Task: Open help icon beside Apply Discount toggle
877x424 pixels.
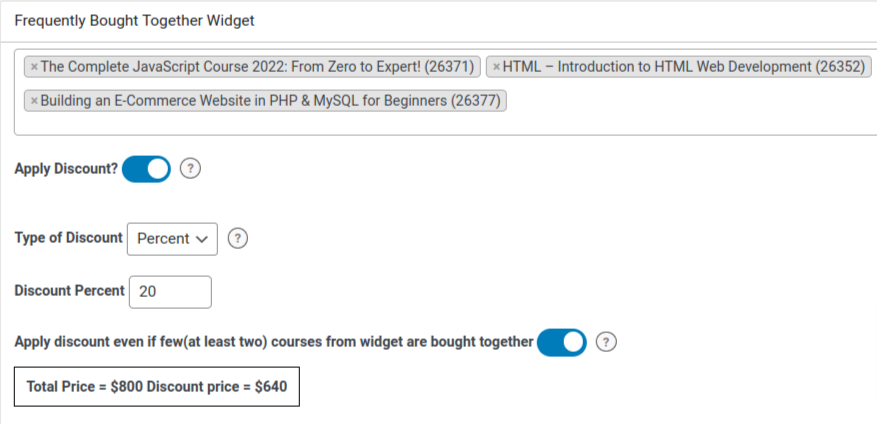Action: point(190,169)
